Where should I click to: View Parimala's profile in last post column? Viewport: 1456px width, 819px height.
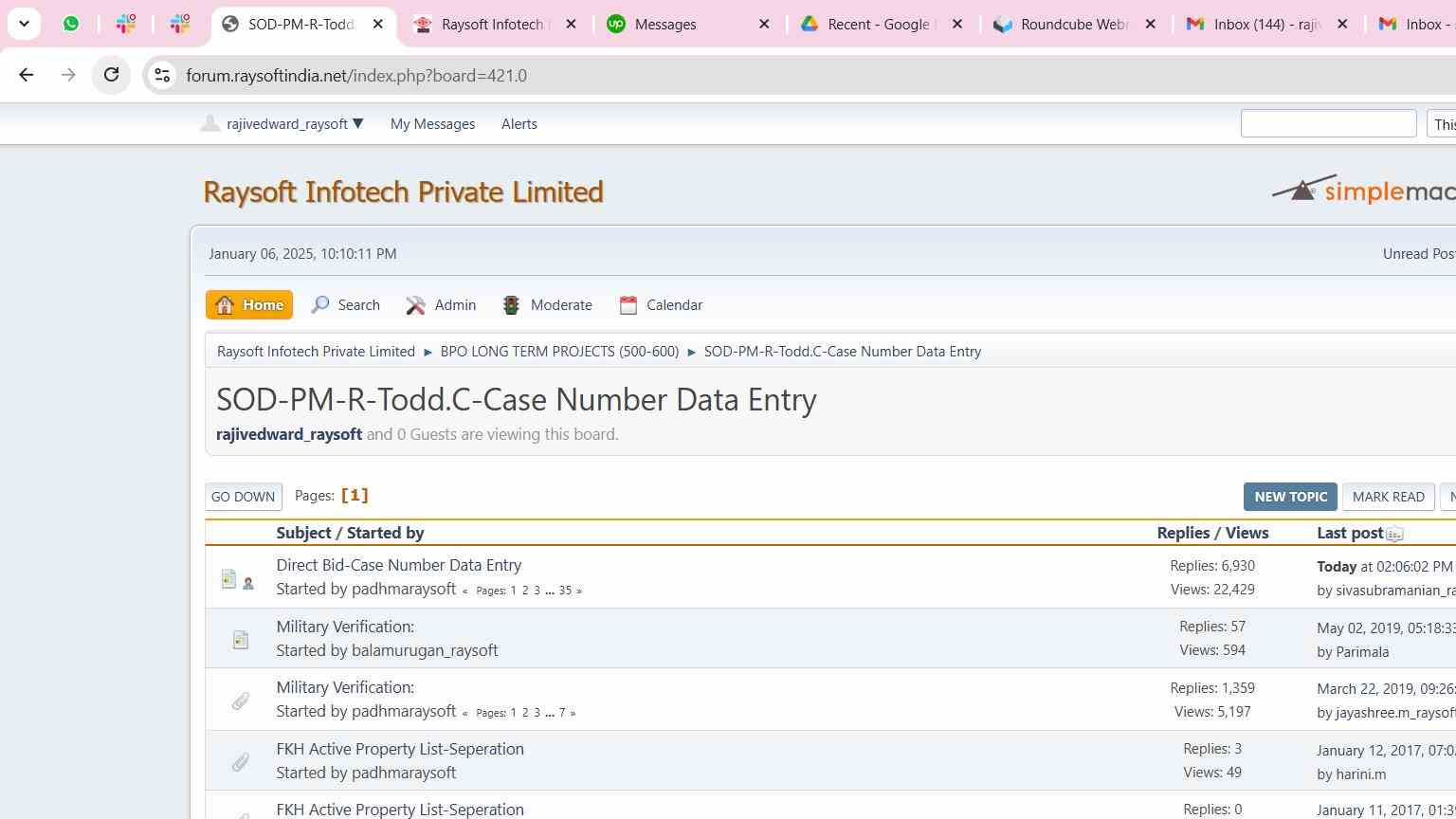[x=1362, y=652]
